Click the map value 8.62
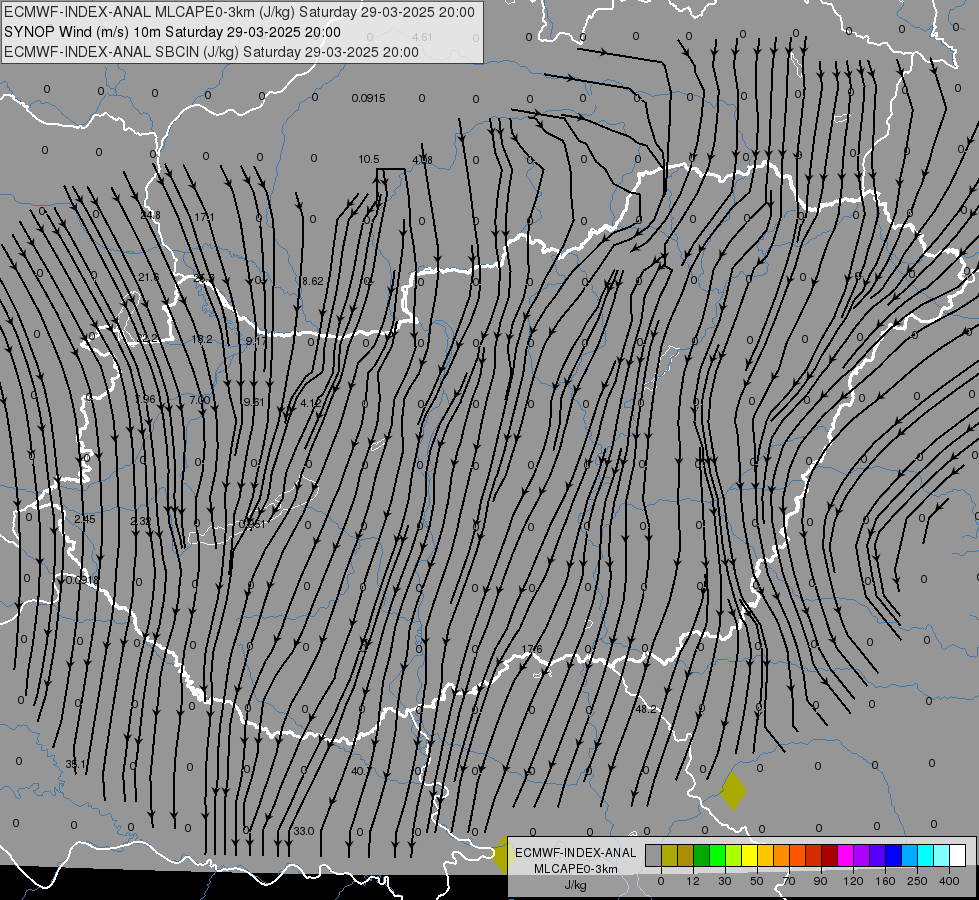 click(313, 281)
